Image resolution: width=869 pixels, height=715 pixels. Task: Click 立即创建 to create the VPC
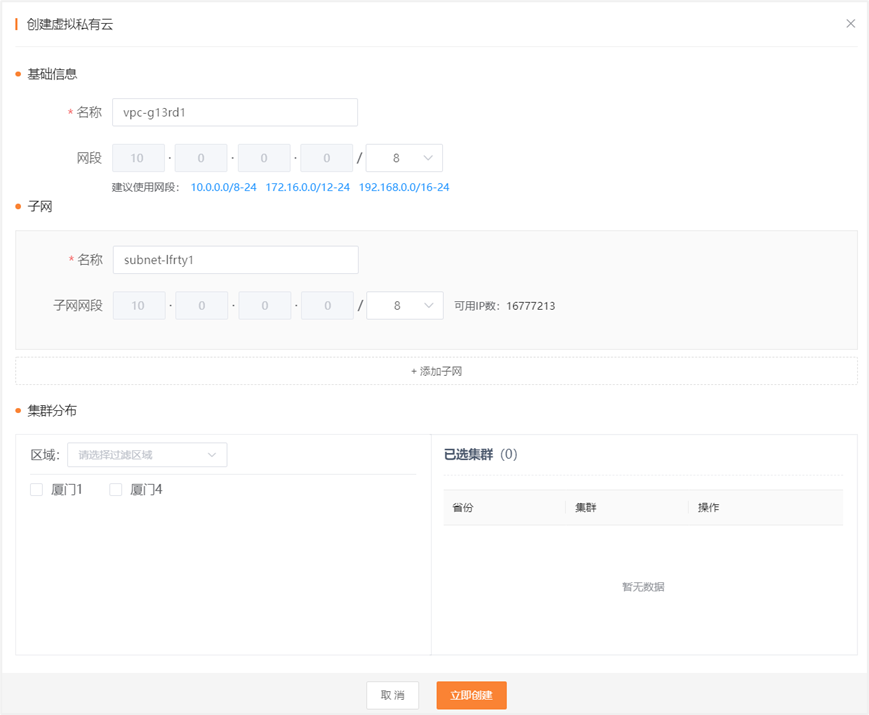coord(472,695)
